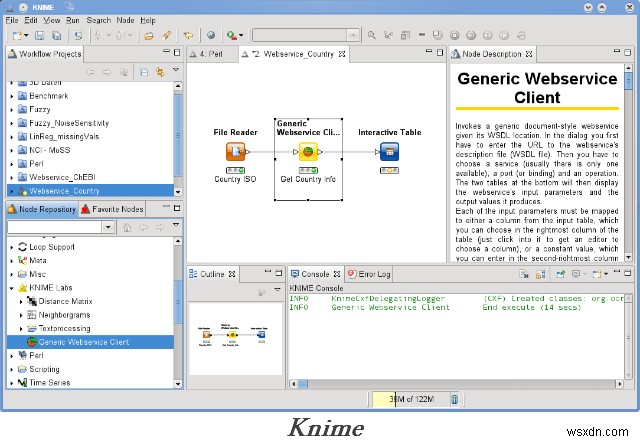640x442 pixels.
Task: Open the Node menu
Action: [x=125, y=20]
